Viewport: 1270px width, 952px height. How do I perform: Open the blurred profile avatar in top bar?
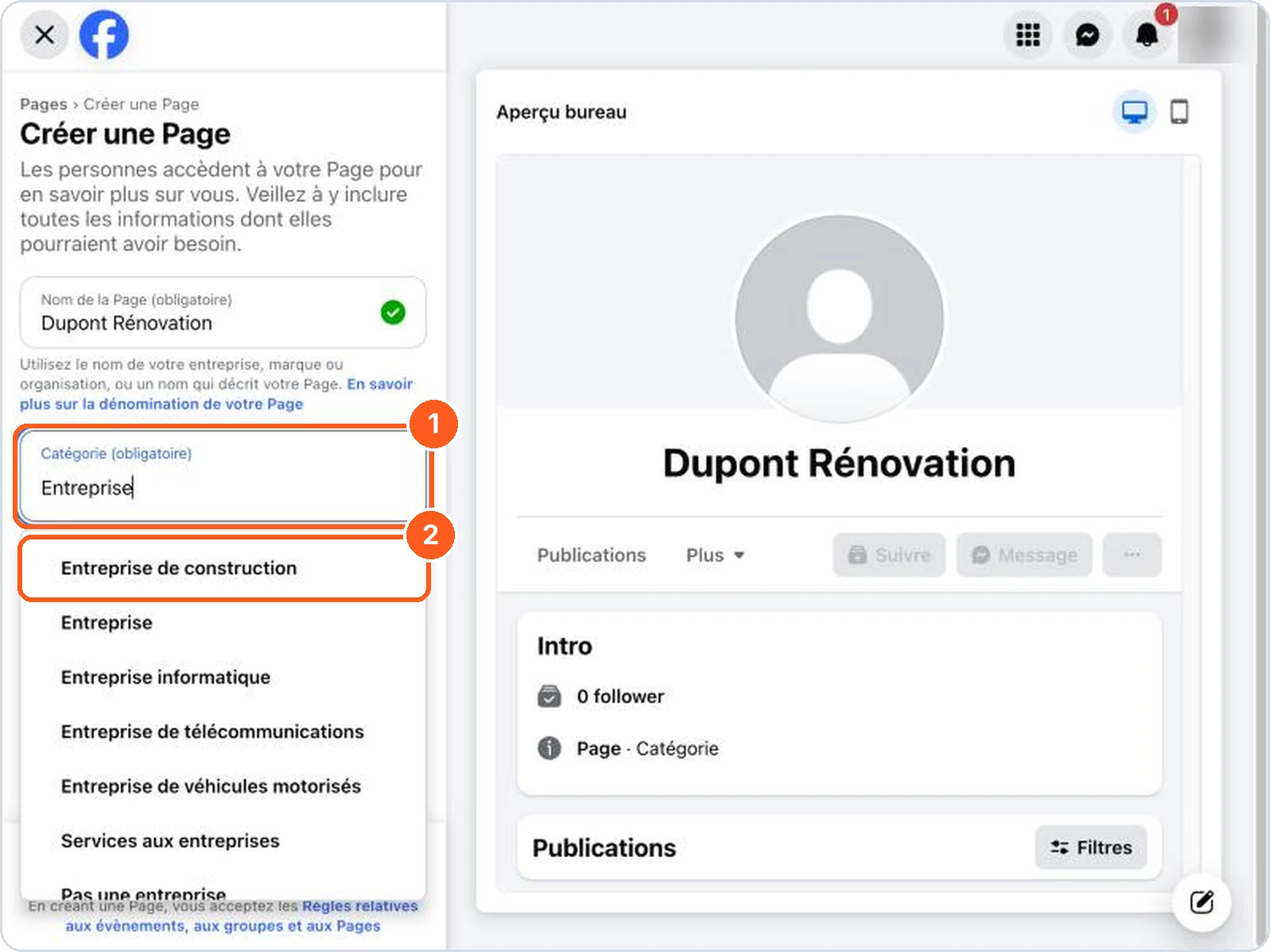click(x=1215, y=35)
